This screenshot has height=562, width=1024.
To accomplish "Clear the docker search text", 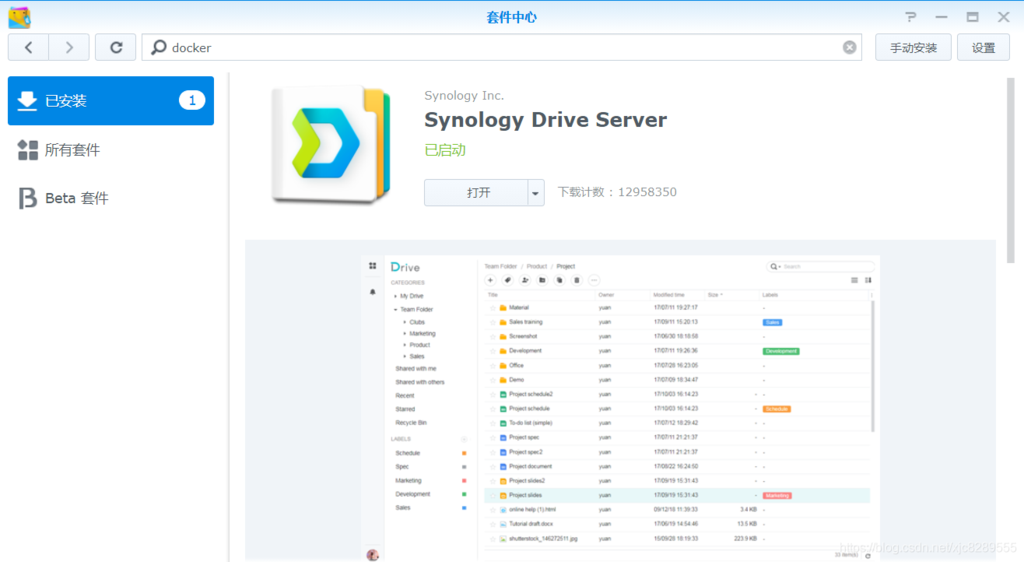I will (849, 48).
